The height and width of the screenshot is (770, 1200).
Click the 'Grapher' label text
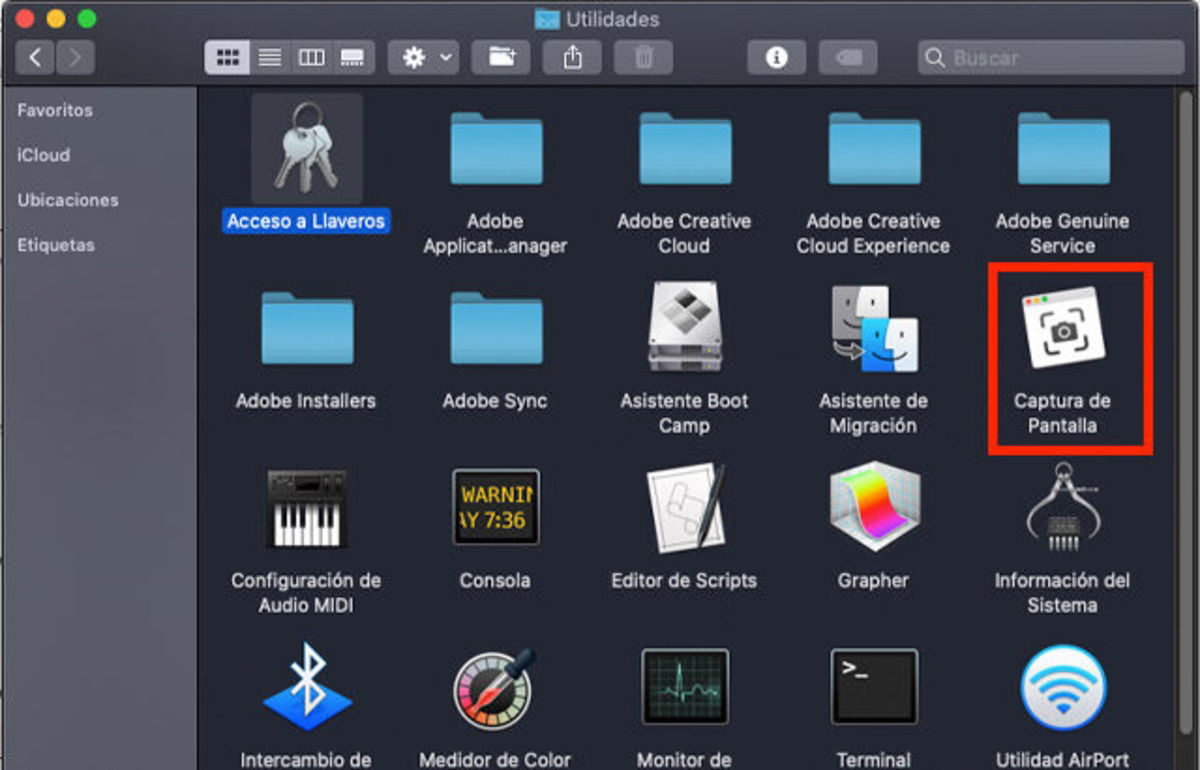[873, 580]
